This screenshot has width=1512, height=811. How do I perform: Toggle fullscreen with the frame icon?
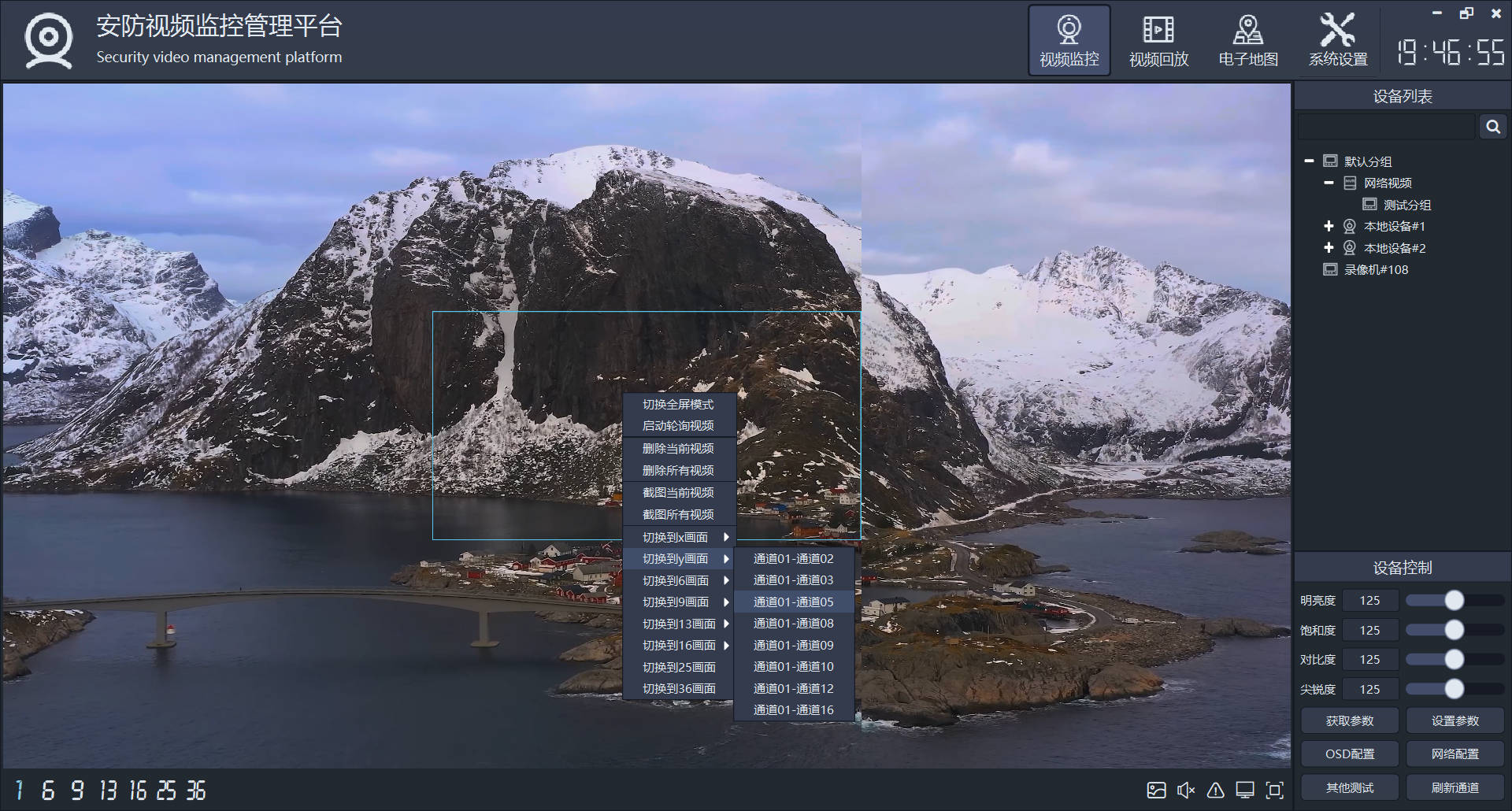click(x=1275, y=790)
